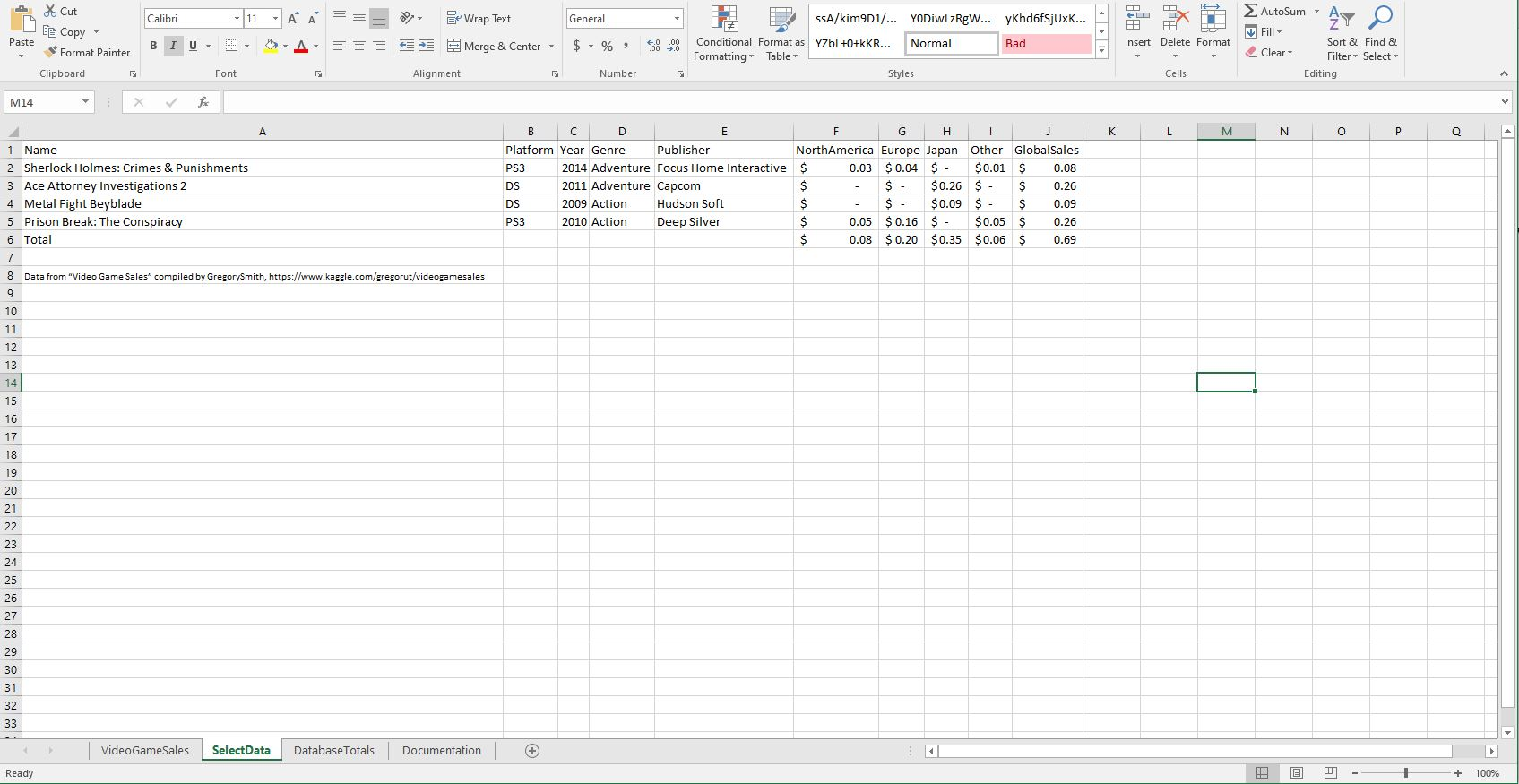This screenshot has width=1519, height=784.
Task: Expand the Merge & Center options arrow
Action: [x=551, y=46]
